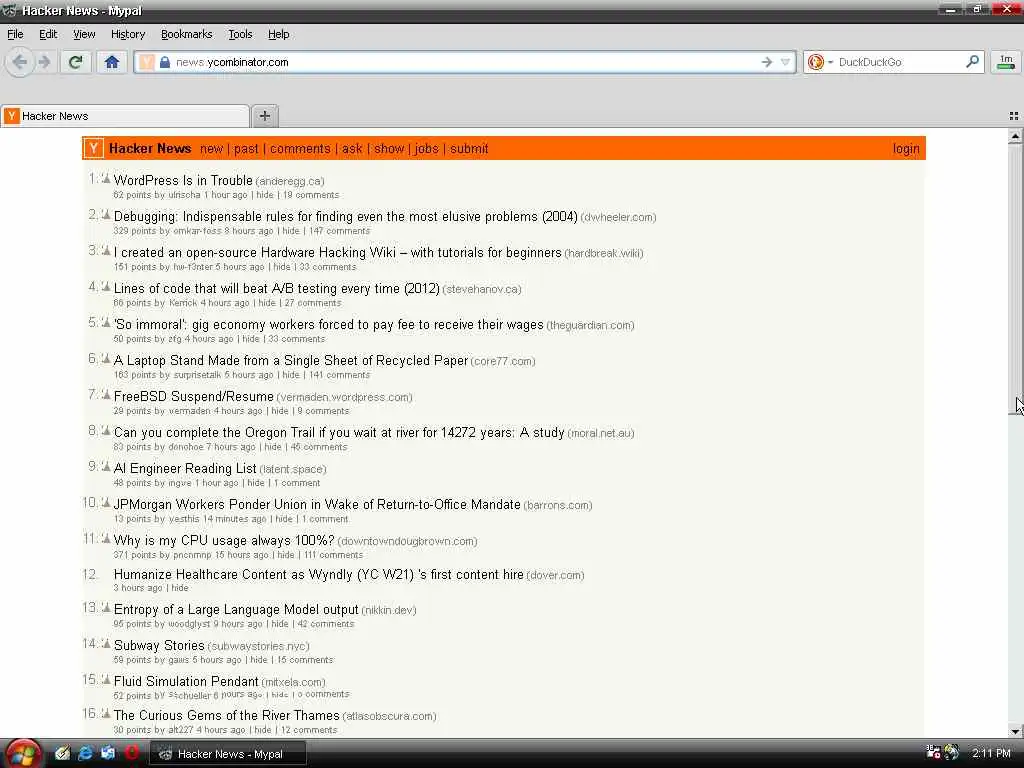Open the Tools menu
Image resolution: width=1024 pixels, height=768 pixels.
[x=240, y=34]
